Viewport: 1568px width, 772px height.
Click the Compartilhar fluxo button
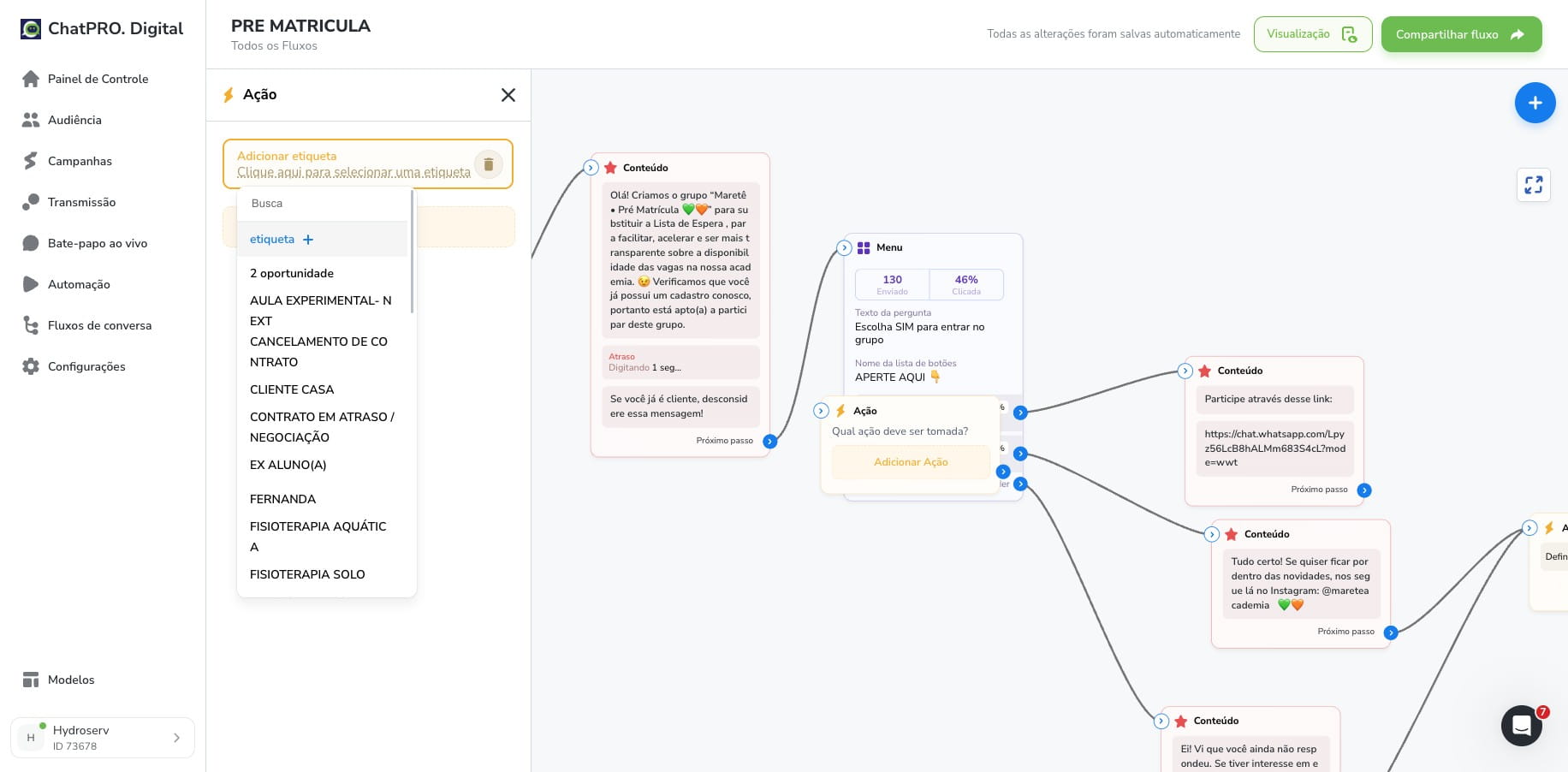(1462, 34)
